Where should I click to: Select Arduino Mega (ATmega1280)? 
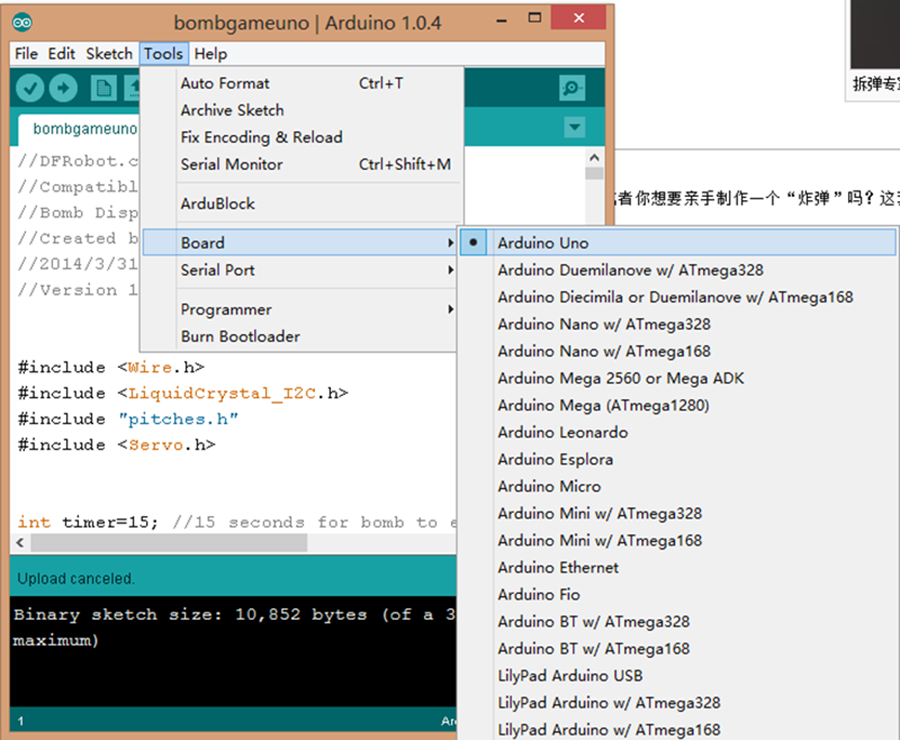pyautogui.click(x=678, y=405)
